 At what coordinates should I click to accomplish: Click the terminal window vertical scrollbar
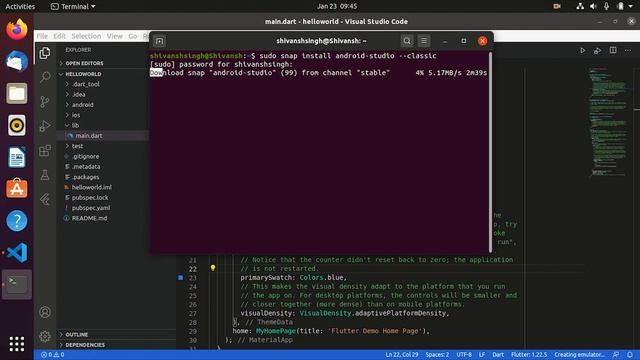[x=490, y=152]
